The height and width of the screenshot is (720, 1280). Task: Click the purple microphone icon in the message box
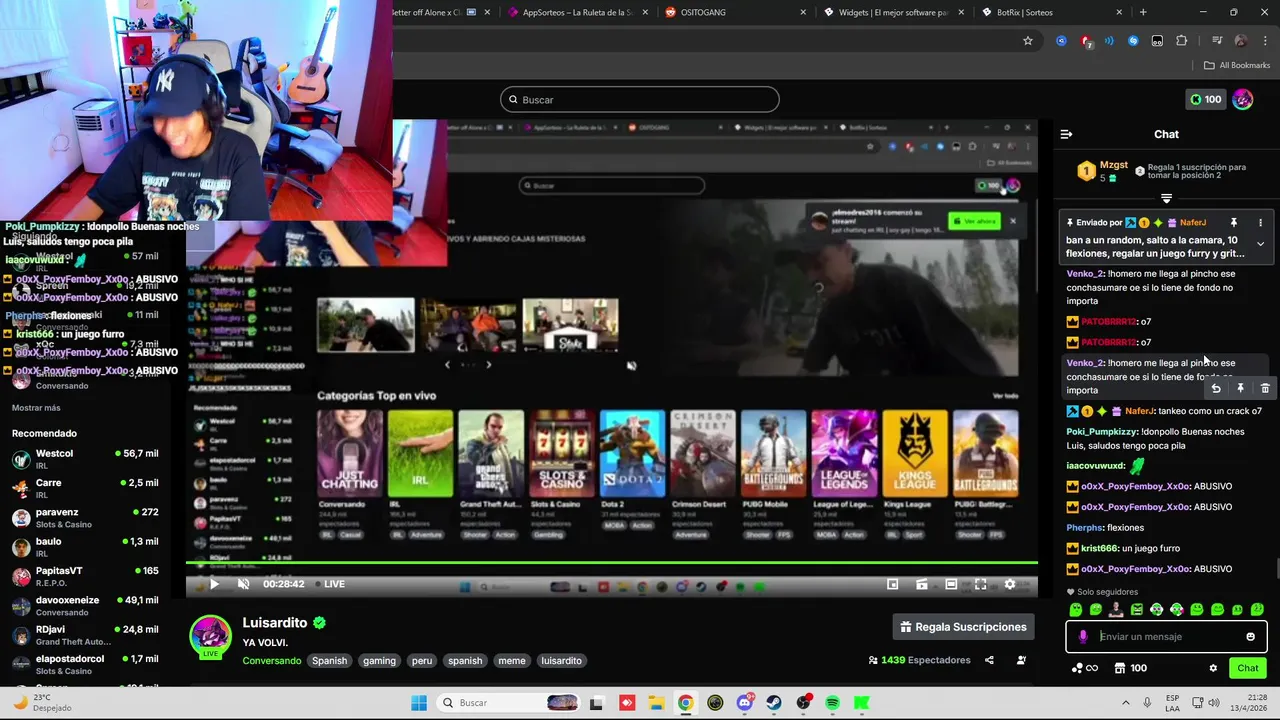click(1083, 636)
